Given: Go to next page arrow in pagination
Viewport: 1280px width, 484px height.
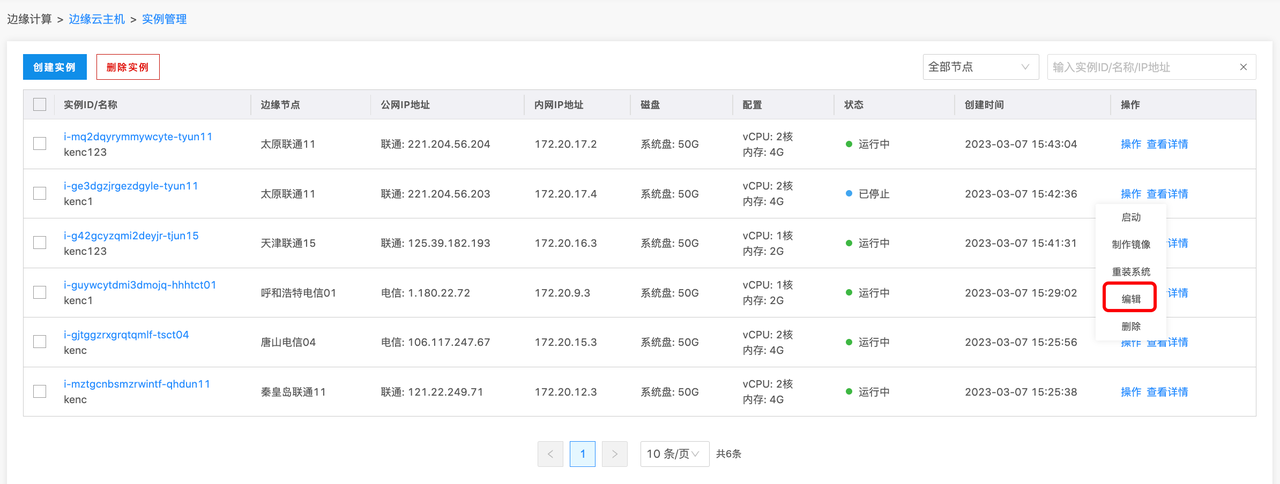Looking at the screenshot, I should click(x=615, y=454).
